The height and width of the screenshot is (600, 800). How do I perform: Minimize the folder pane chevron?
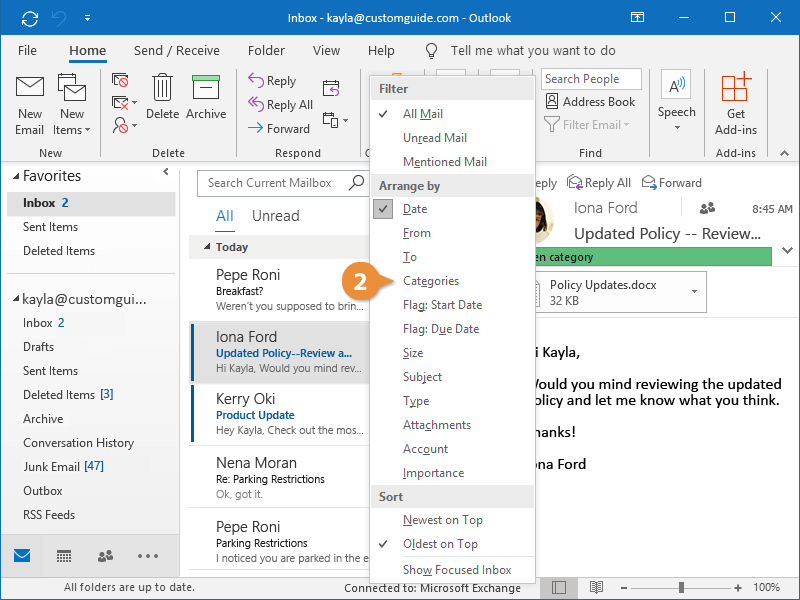click(166, 172)
